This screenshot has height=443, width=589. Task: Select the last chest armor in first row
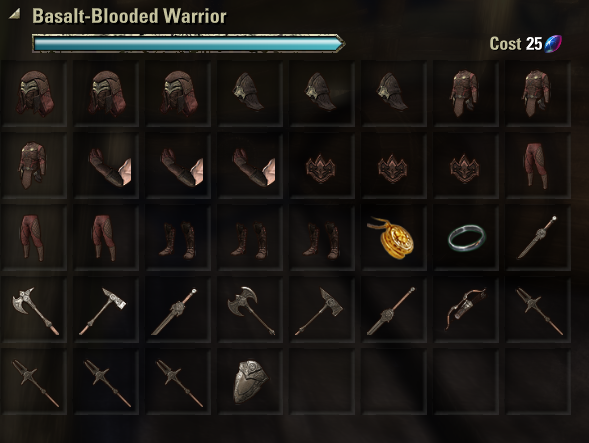538,93
